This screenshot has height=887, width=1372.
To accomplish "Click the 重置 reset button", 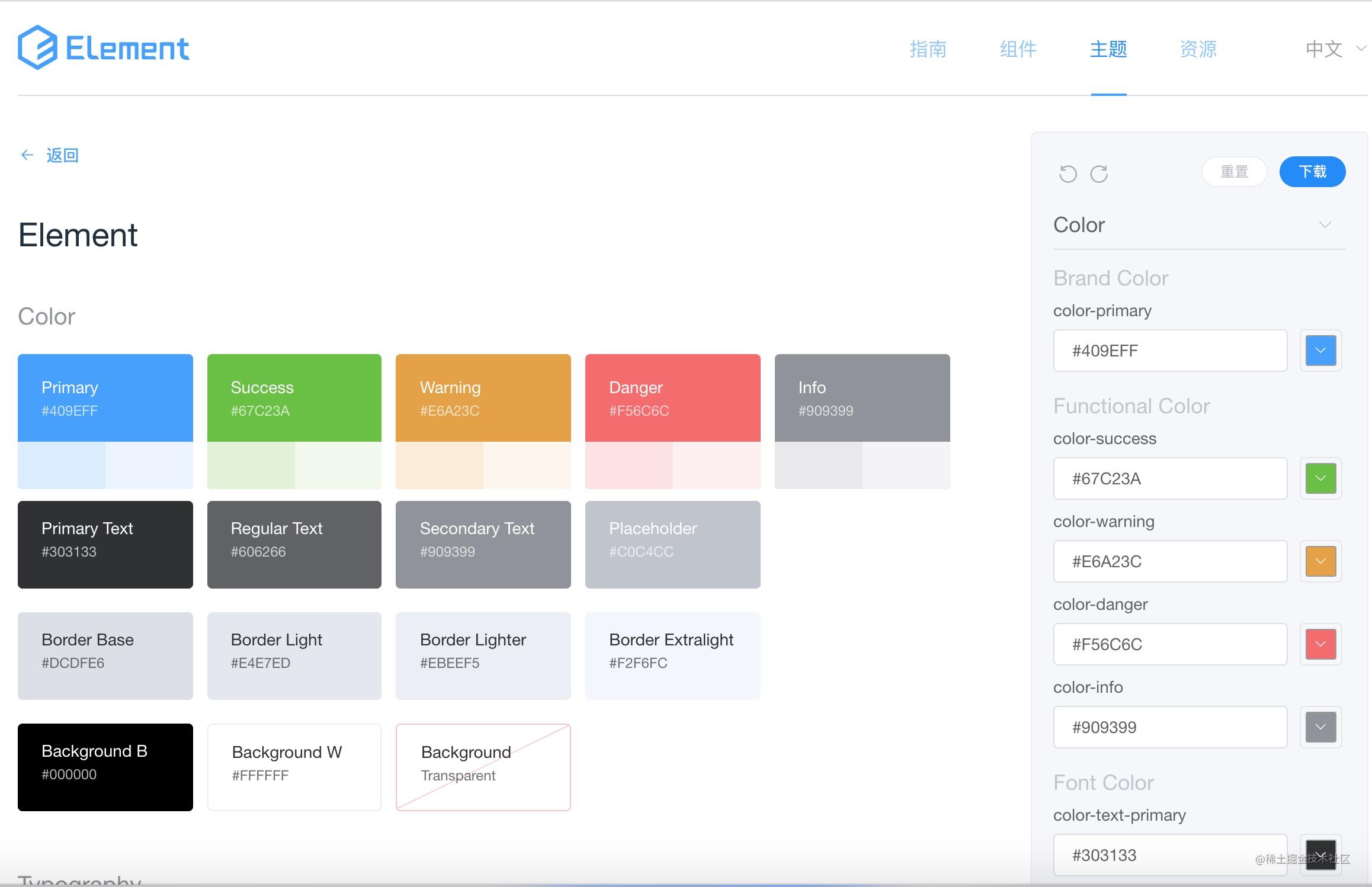I will click(1234, 172).
